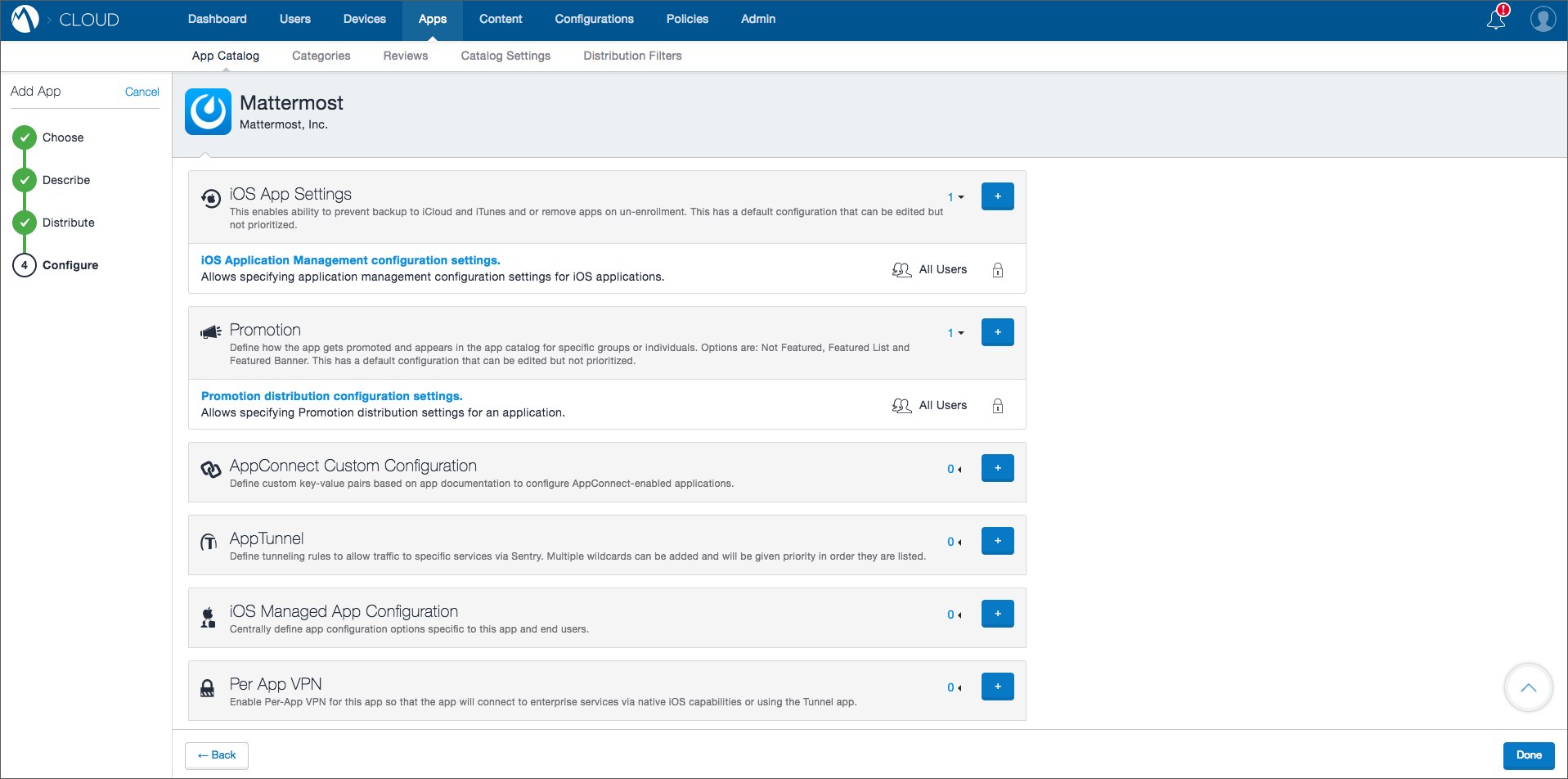
Task: Click lock icon on Promotion distribution row
Action: tap(998, 406)
